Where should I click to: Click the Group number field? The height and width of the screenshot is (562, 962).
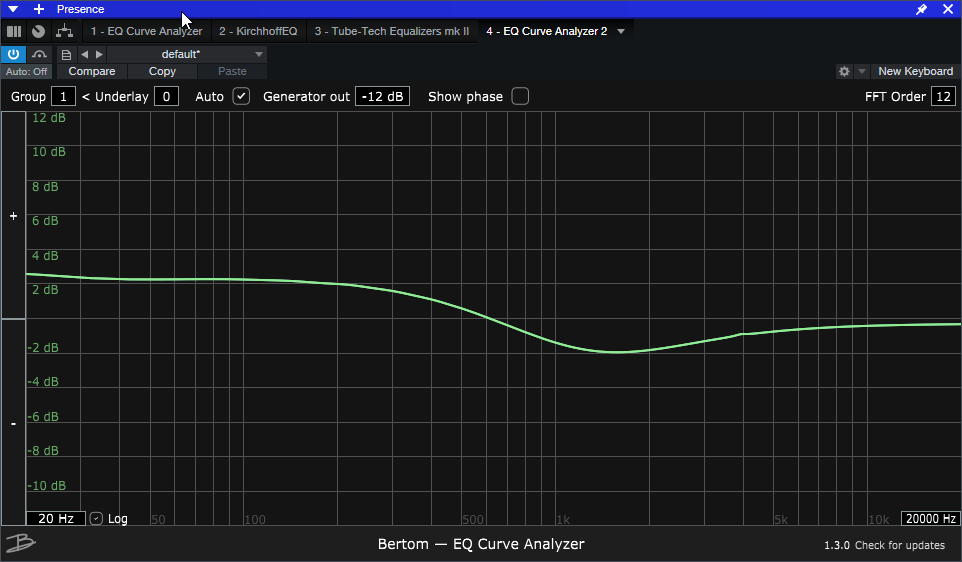[63, 97]
